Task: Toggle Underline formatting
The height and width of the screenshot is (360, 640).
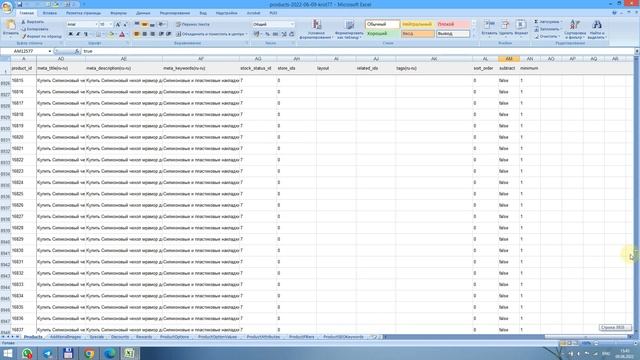Action: point(85,34)
